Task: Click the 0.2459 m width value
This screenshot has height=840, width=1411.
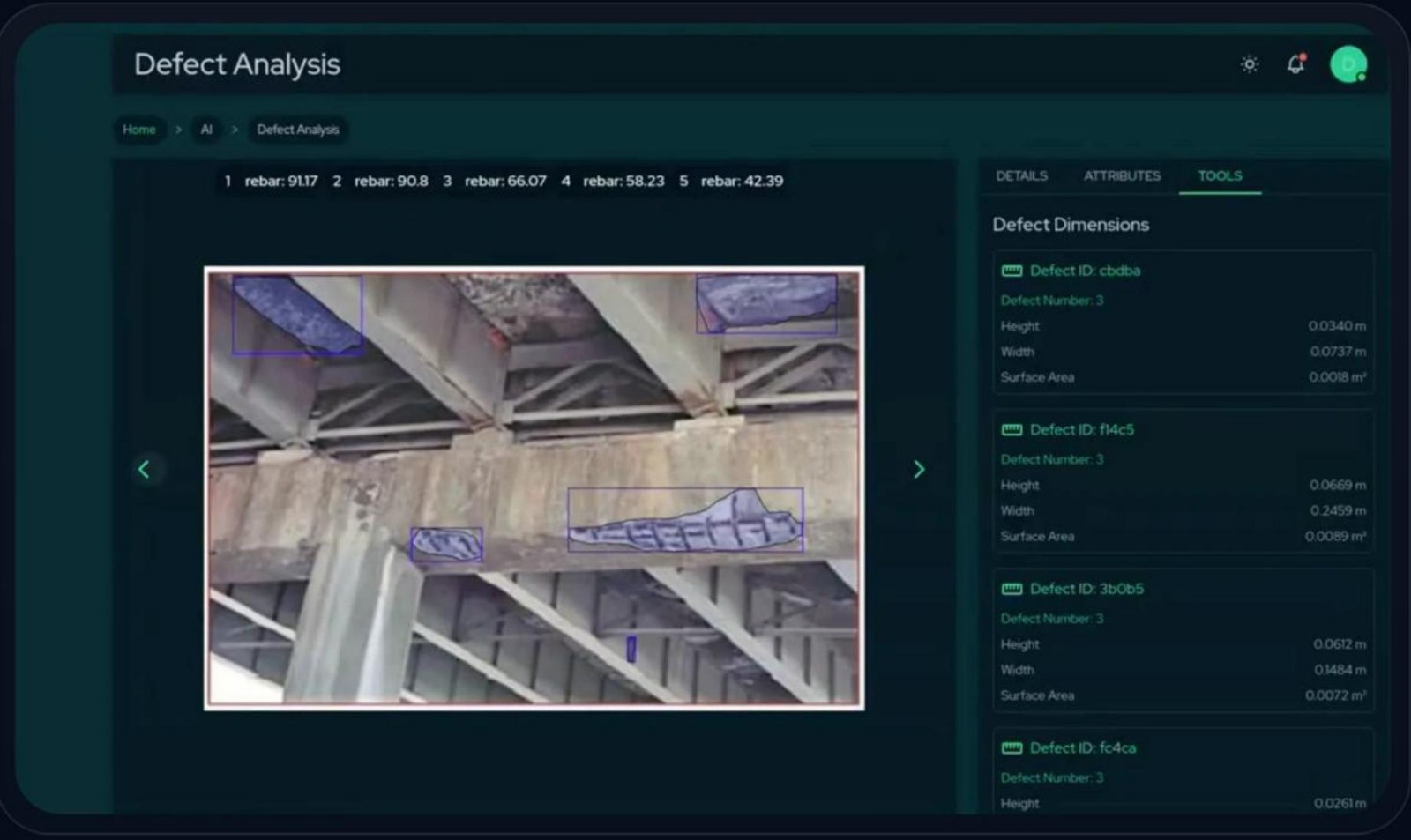Action: tap(1338, 511)
